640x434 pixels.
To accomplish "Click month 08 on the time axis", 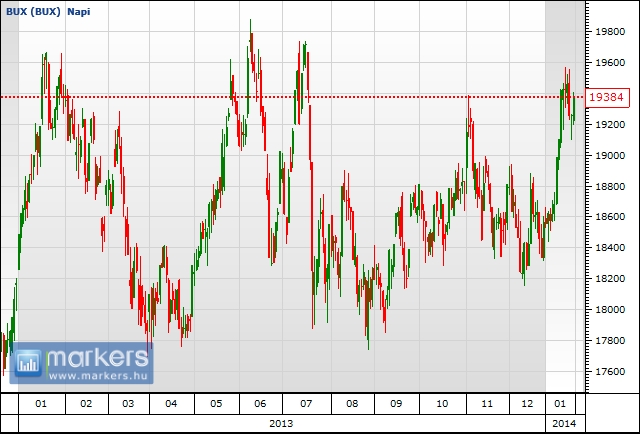I will coord(352,404).
